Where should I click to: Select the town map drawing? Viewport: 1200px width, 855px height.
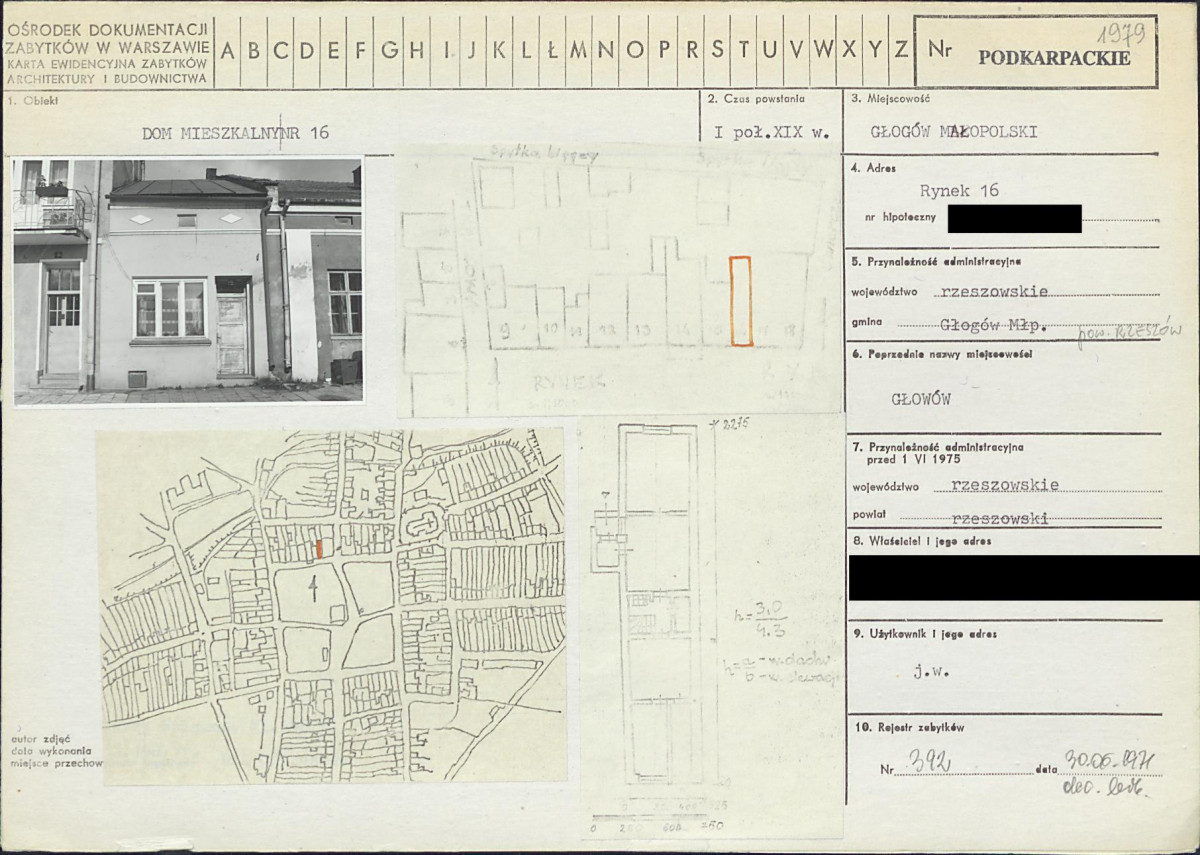[332, 605]
